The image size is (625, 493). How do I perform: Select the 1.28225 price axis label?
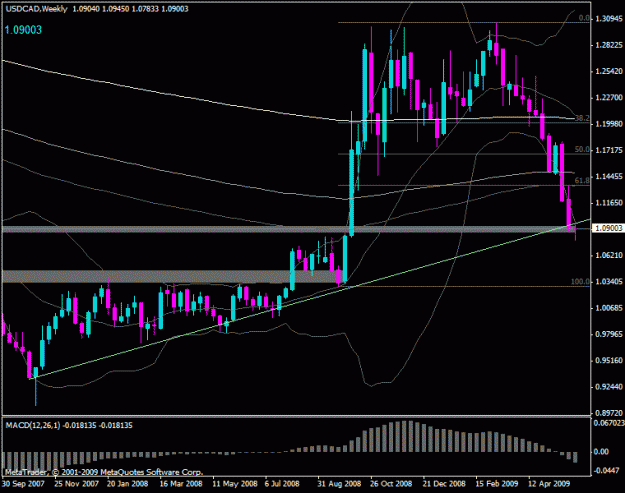608,45
